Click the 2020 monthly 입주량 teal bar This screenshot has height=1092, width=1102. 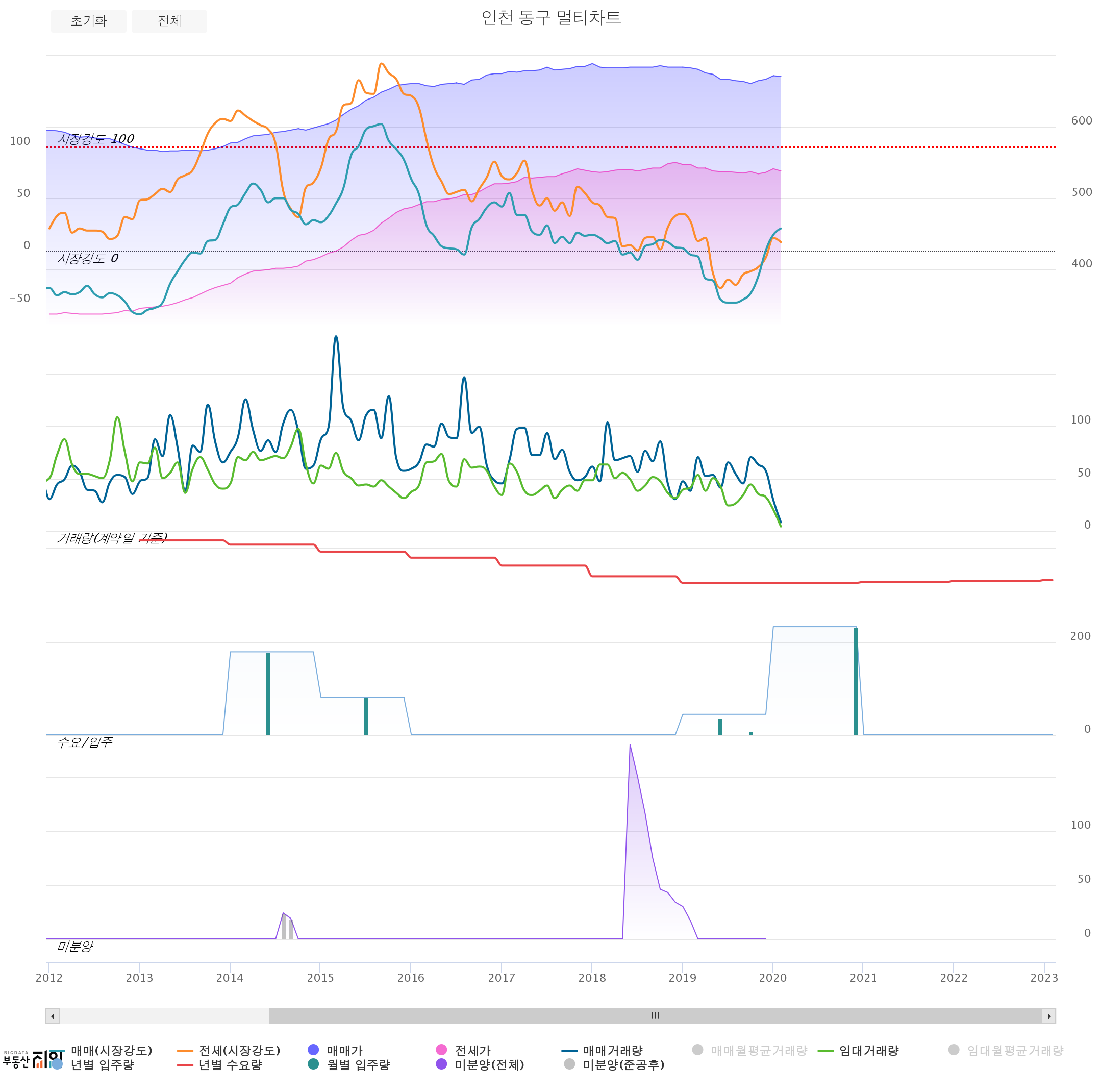tap(856, 681)
